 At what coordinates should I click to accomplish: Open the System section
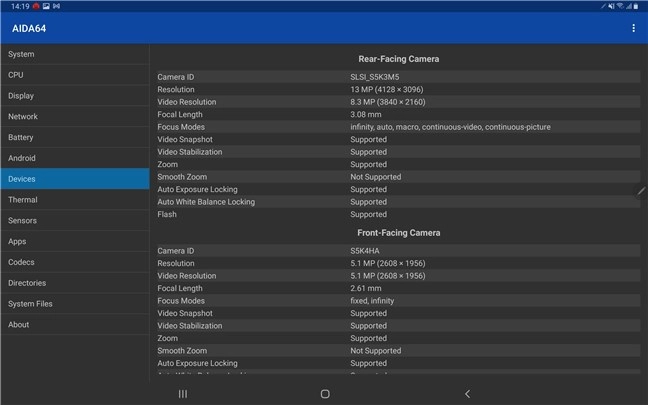coord(75,54)
